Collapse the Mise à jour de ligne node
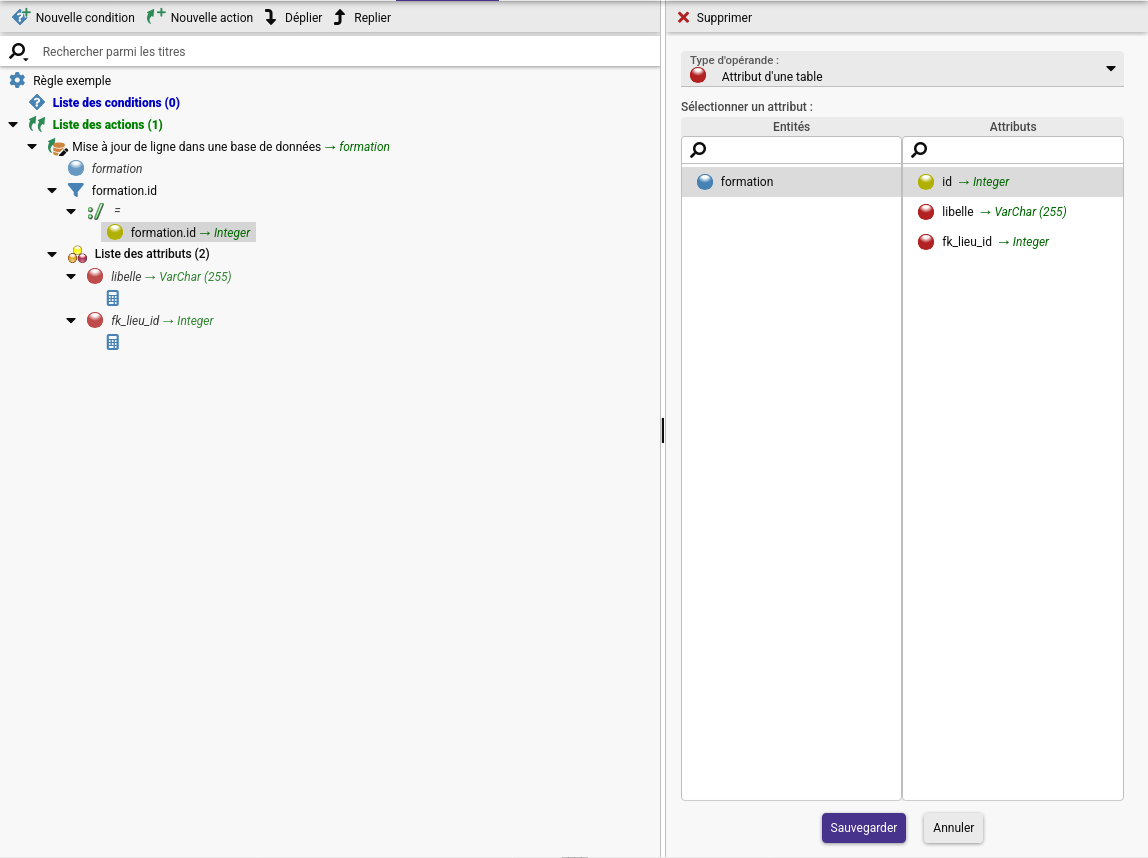The image size is (1148, 858). coord(32,146)
